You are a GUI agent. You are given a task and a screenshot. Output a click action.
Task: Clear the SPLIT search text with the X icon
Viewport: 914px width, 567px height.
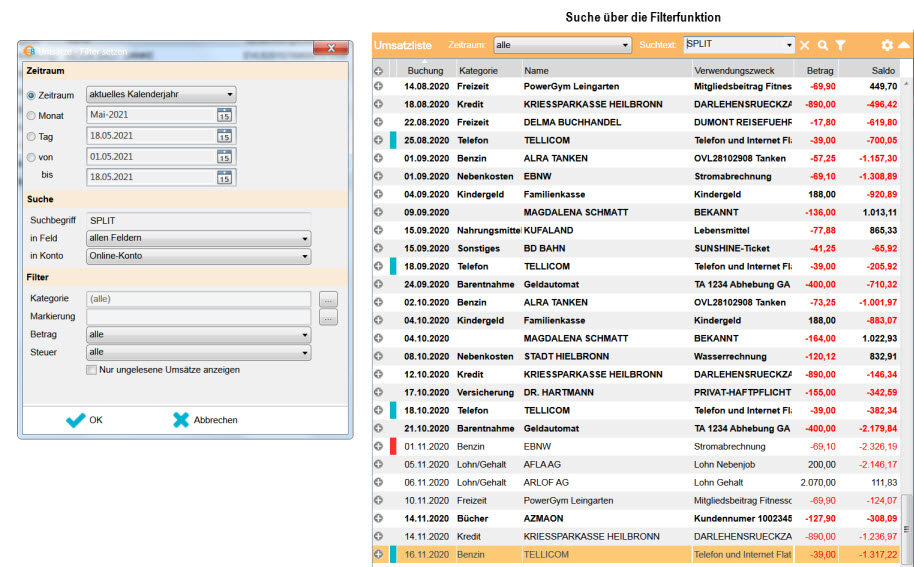[804, 45]
